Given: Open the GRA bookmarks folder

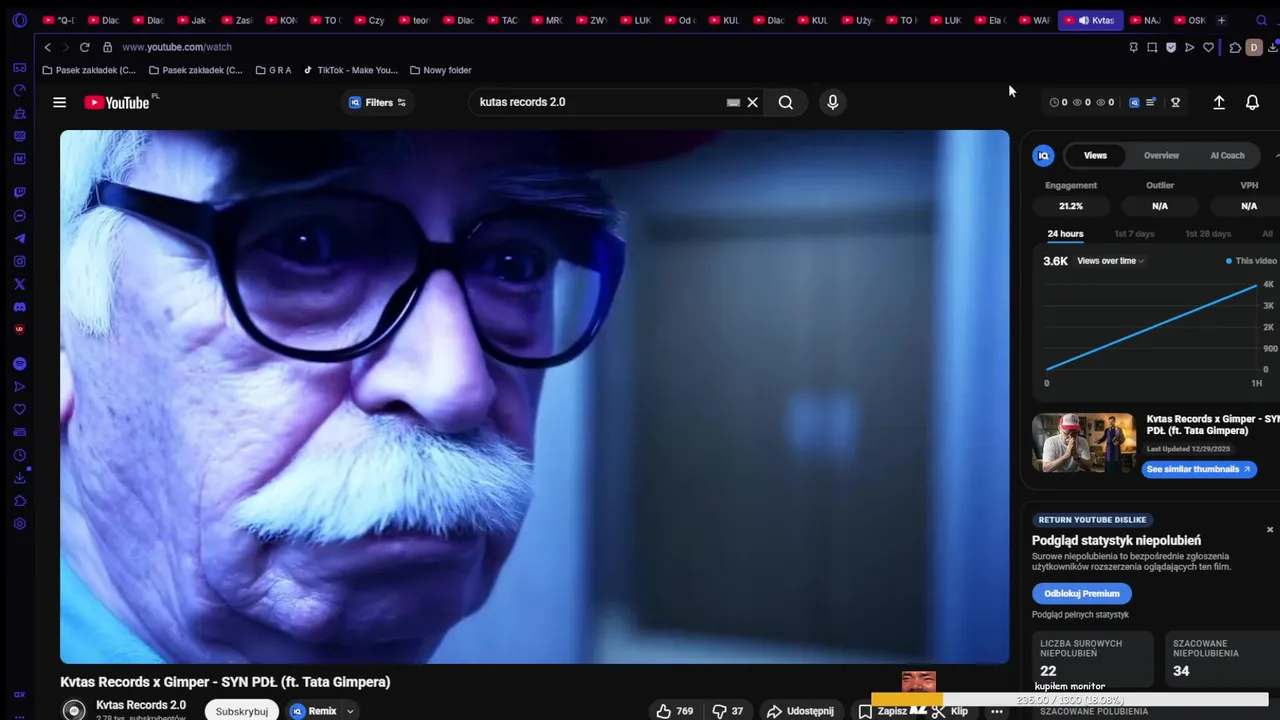Looking at the screenshot, I should [x=273, y=70].
